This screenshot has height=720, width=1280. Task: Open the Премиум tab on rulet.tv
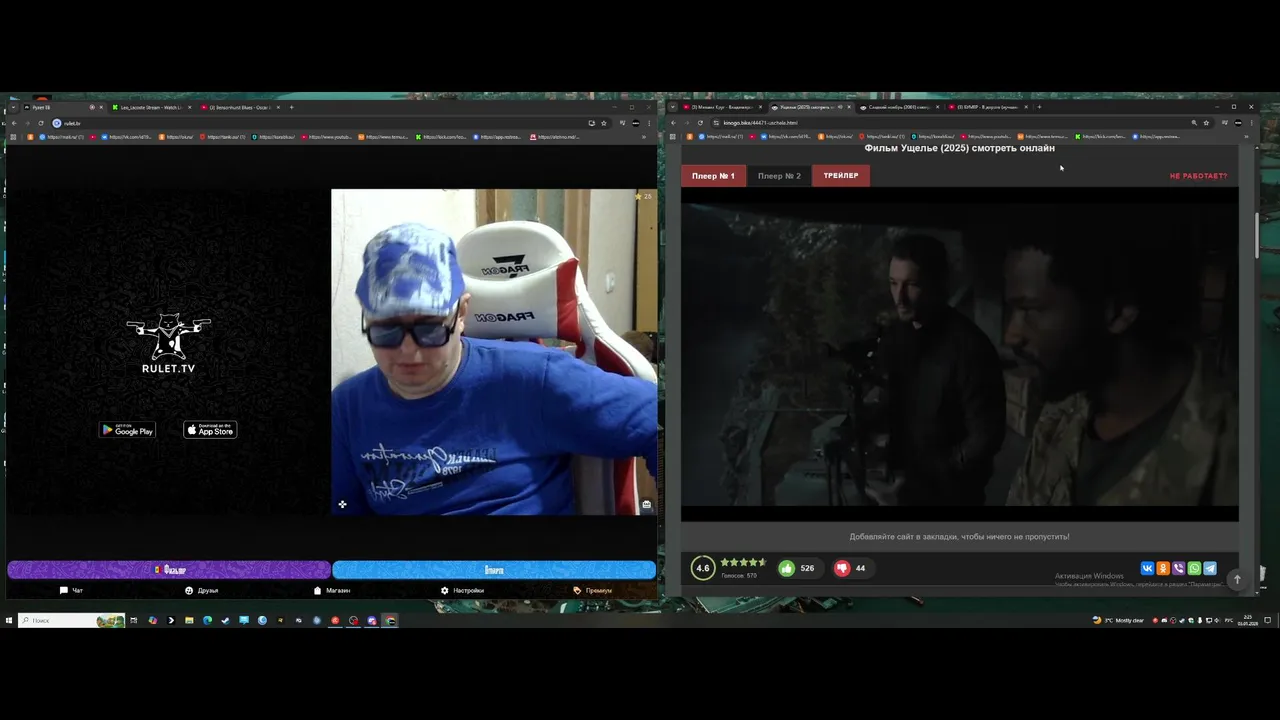(x=592, y=590)
